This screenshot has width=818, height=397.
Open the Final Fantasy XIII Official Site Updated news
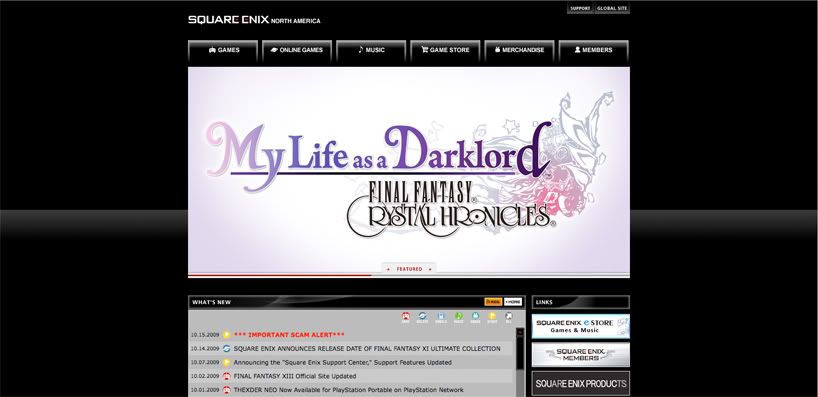[x=295, y=376]
